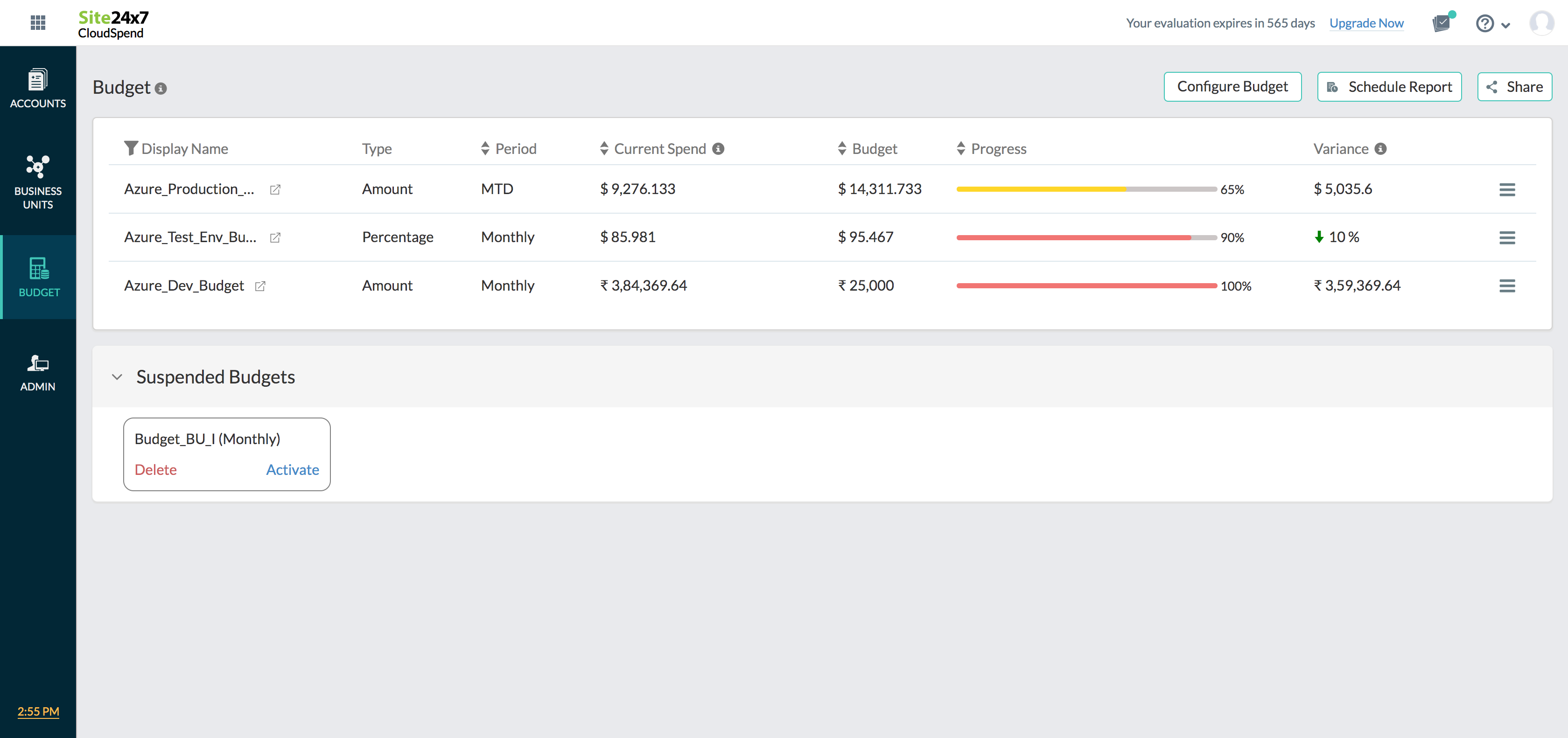Screen dimensions: 1568x738
Task: Open the user profile avatar menu
Action: coord(1540,23)
